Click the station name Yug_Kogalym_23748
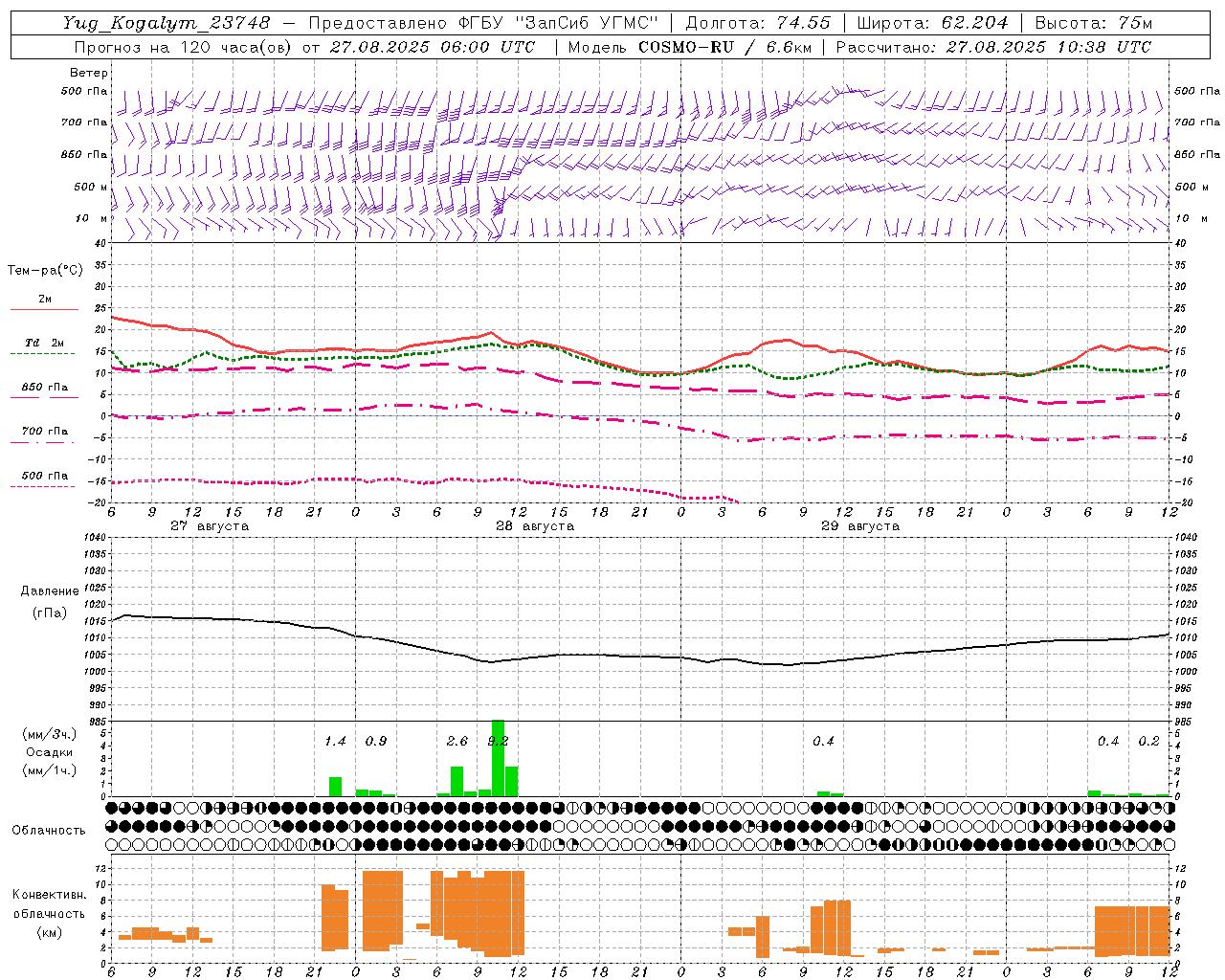The image size is (1225, 980). [x=167, y=23]
